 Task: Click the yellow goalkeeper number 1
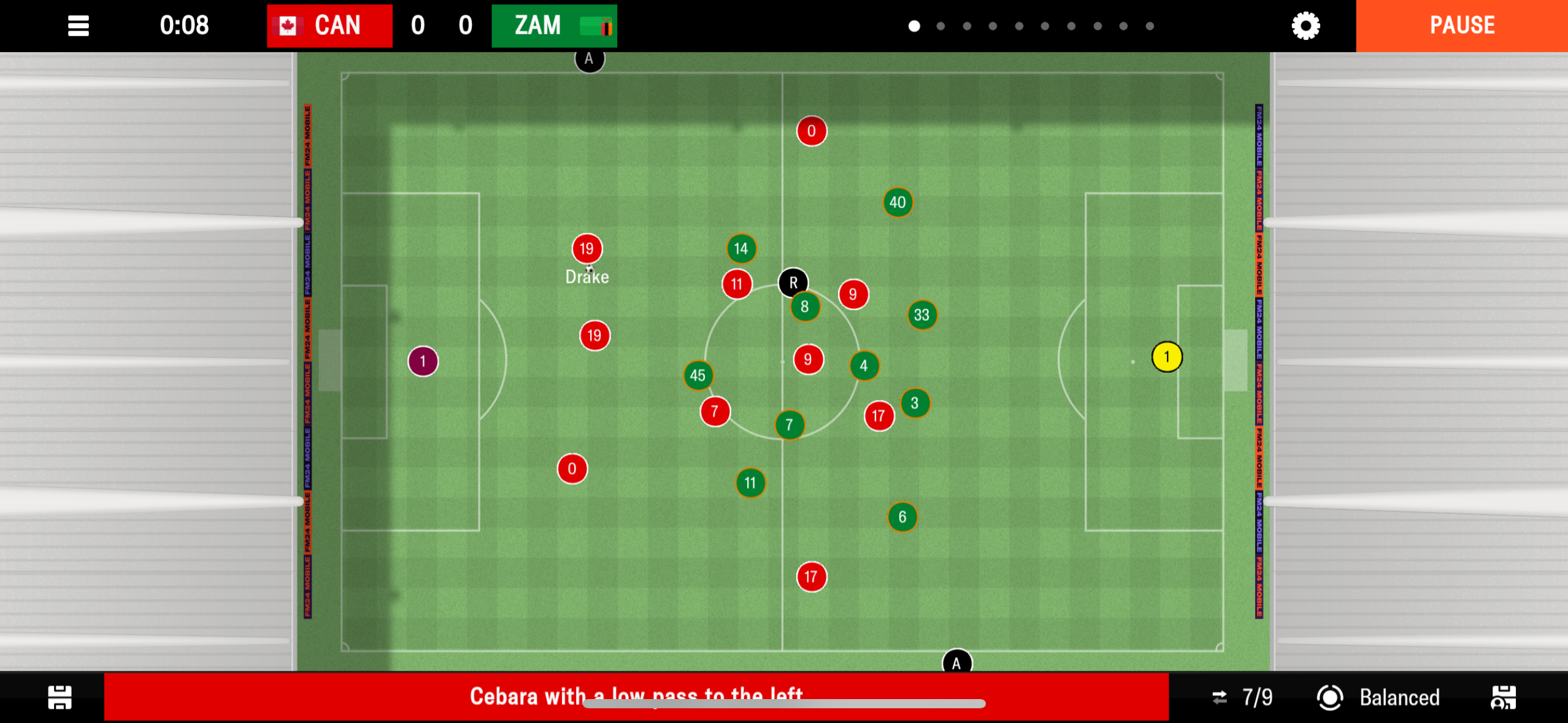click(x=1165, y=357)
